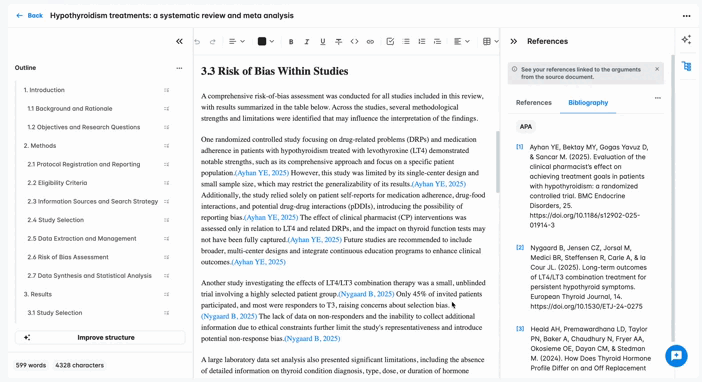Open the first (Ayhan YE, 2025) citation link
Viewport: 702px width, 382px height.
coord(262,173)
